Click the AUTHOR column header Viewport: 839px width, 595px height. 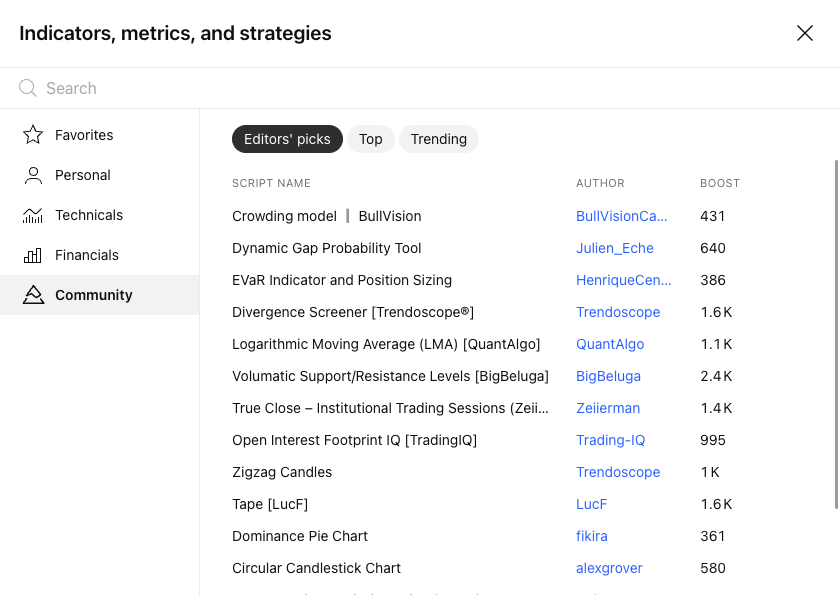point(600,184)
